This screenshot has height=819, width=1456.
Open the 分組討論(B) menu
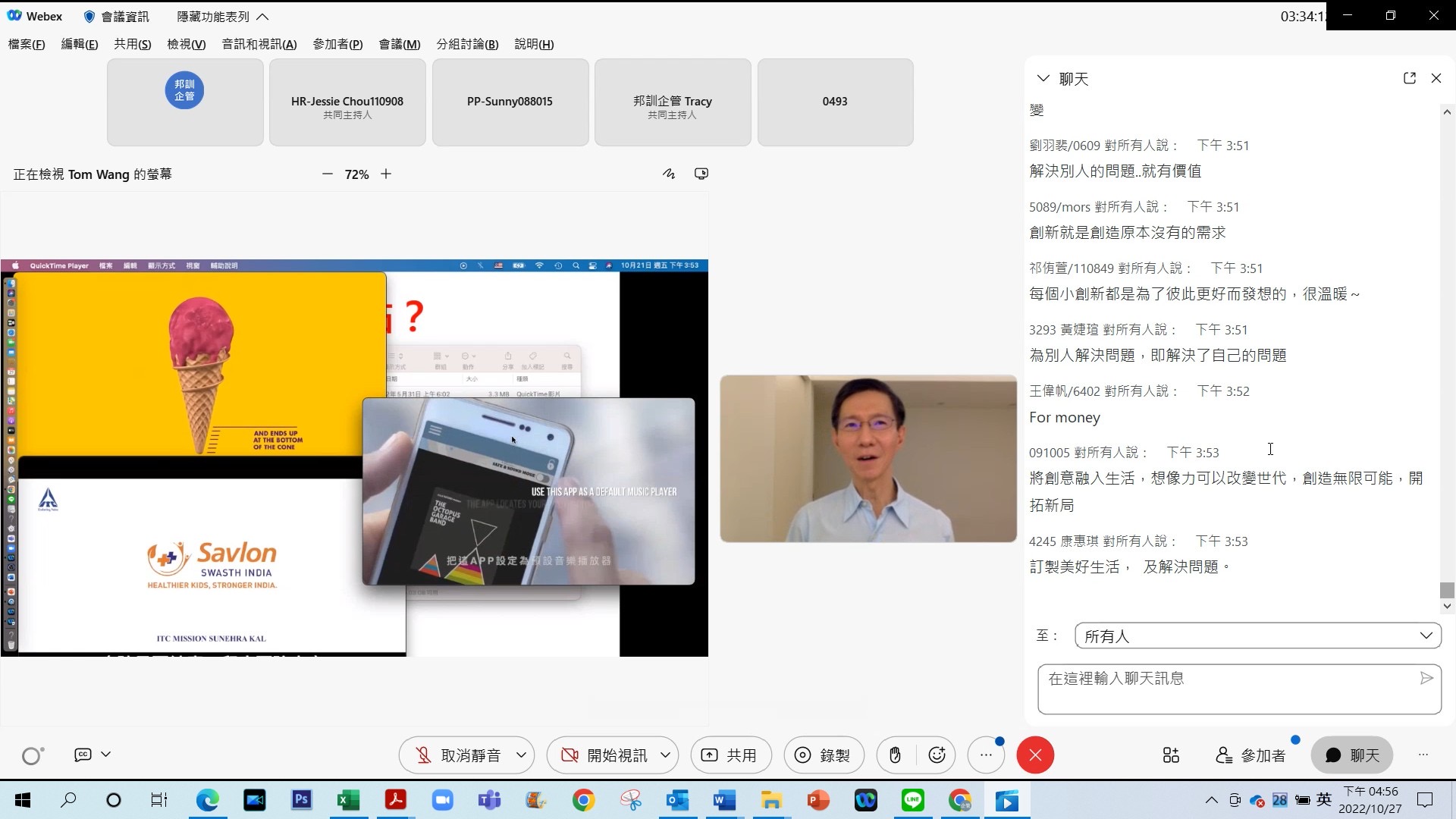point(467,44)
